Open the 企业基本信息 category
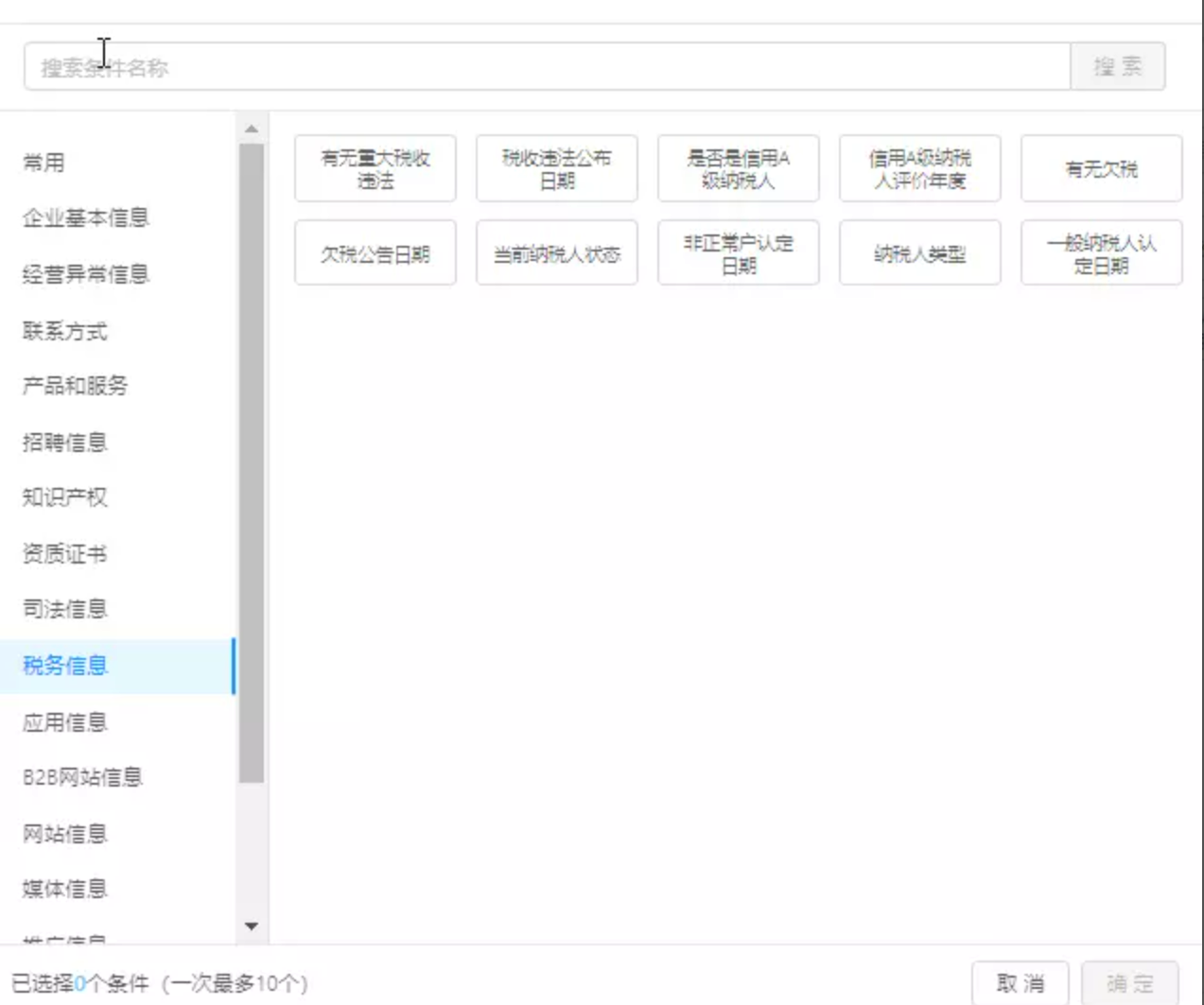 click(x=86, y=218)
